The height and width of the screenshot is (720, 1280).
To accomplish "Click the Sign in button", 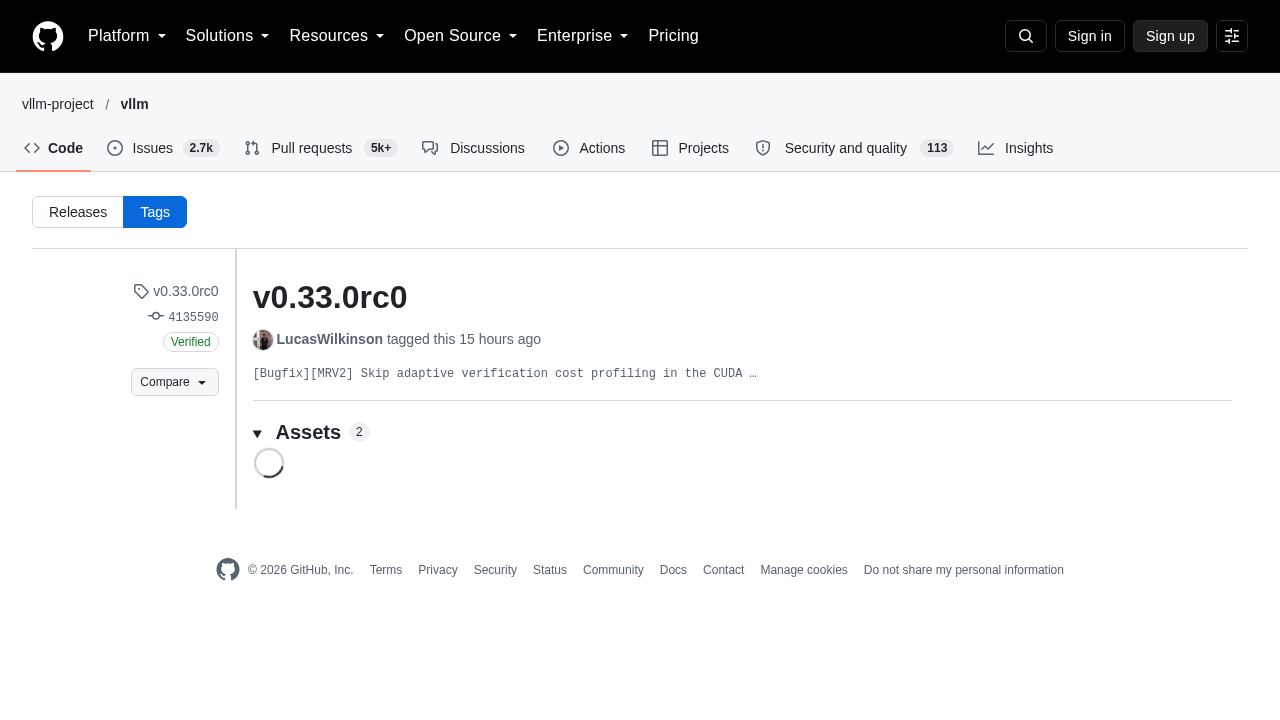I will (1090, 36).
